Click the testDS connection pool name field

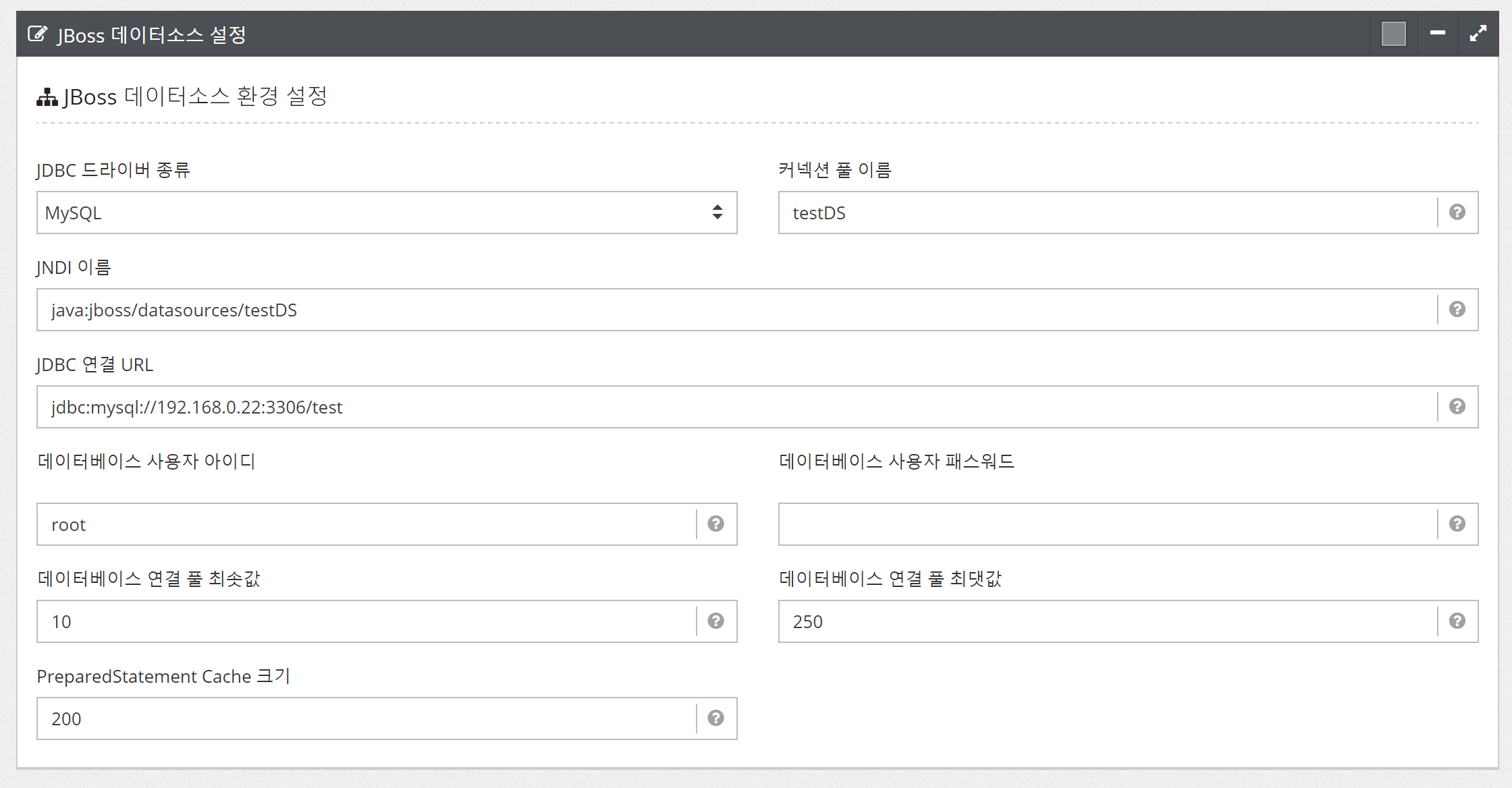pyautogui.click(x=1107, y=213)
